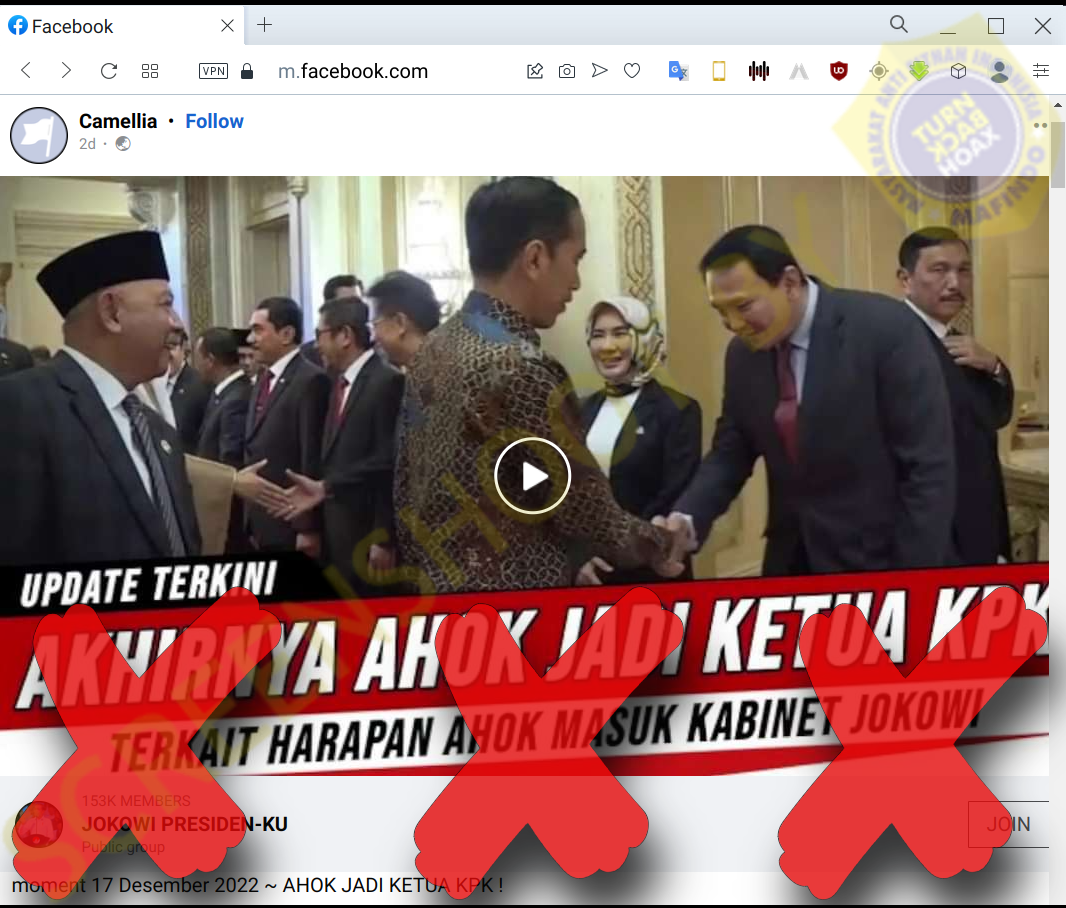The width and height of the screenshot is (1066, 908).
Task: Click the browser back arrow
Action: (27, 71)
